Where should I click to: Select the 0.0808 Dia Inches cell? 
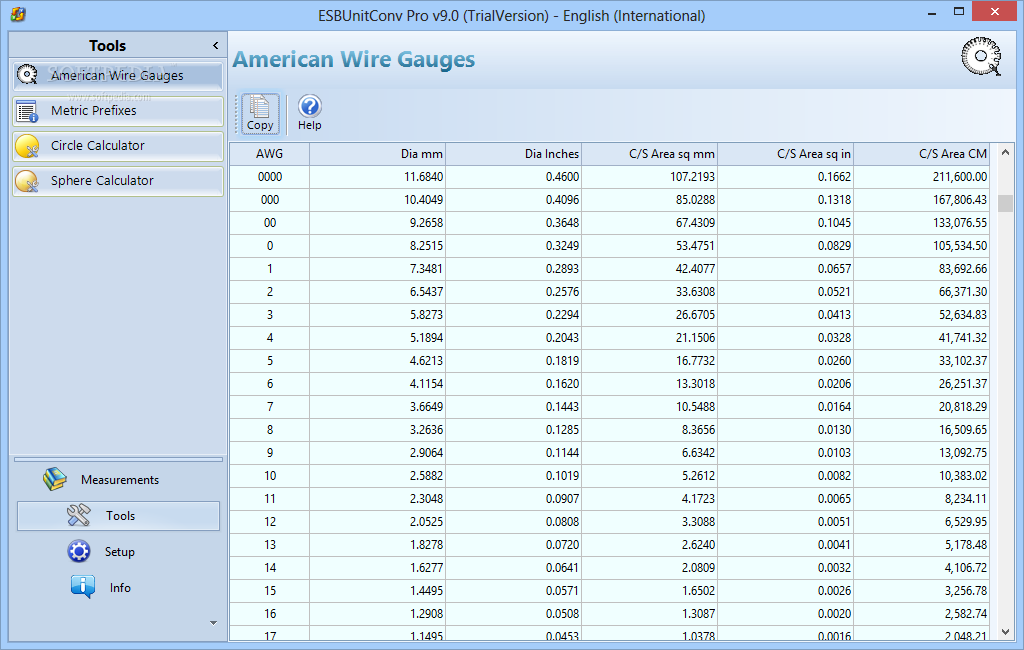(x=513, y=522)
